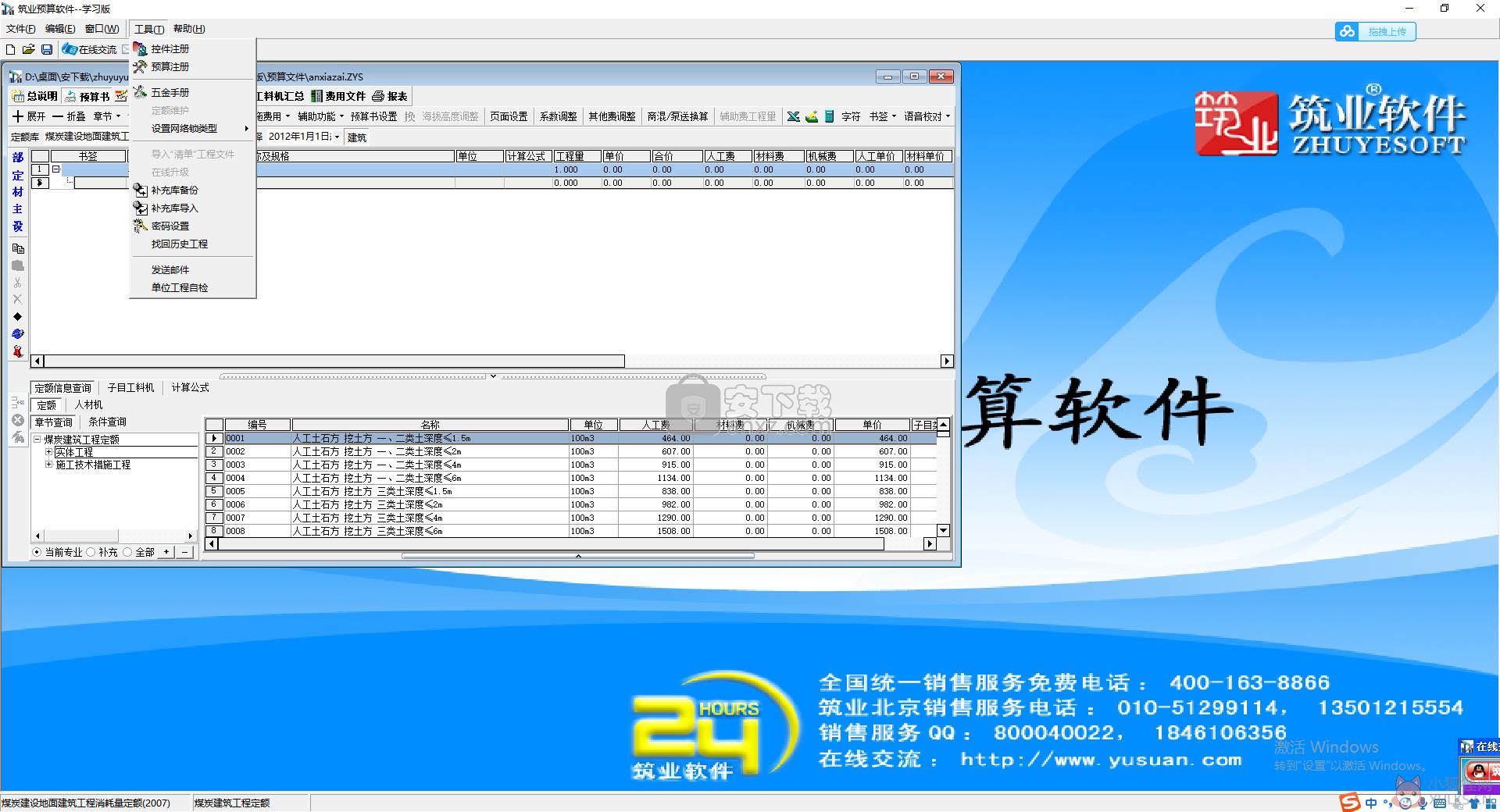The image size is (1500, 812).
Task: Open the 帮助(H) menu
Action: point(189,29)
